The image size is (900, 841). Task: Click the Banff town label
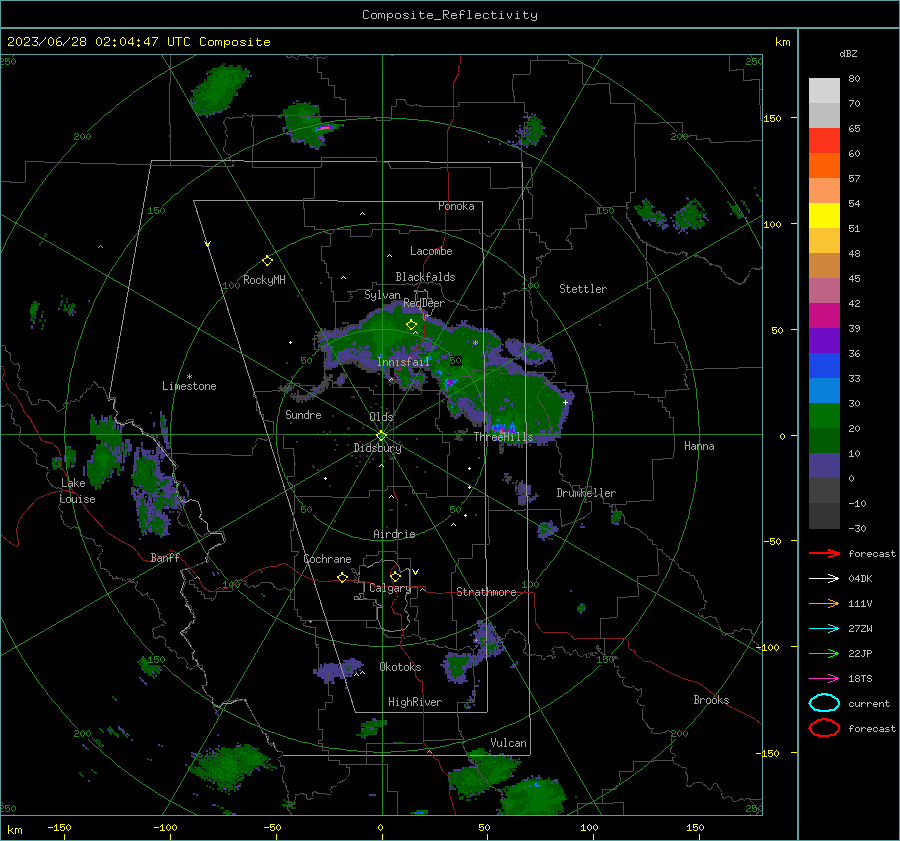pyautogui.click(x=165, y=557)
